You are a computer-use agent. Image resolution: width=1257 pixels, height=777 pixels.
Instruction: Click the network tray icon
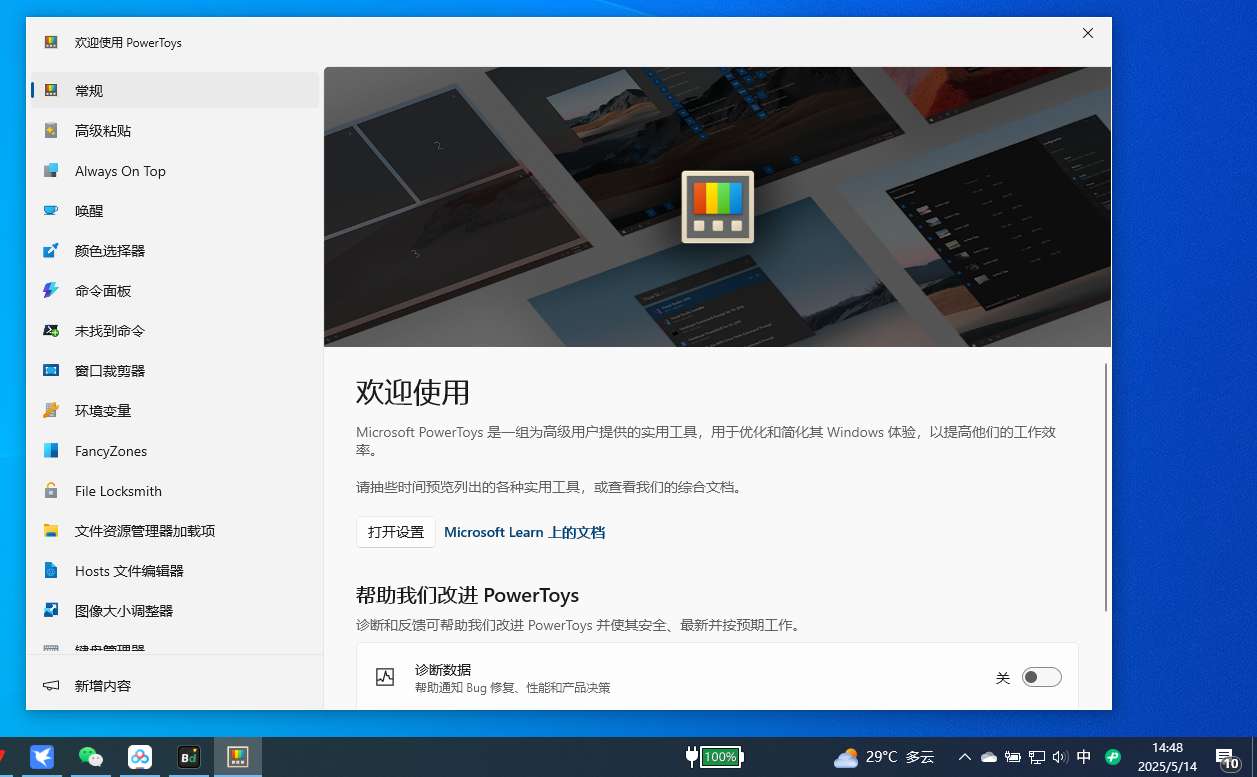[1036, 757]
